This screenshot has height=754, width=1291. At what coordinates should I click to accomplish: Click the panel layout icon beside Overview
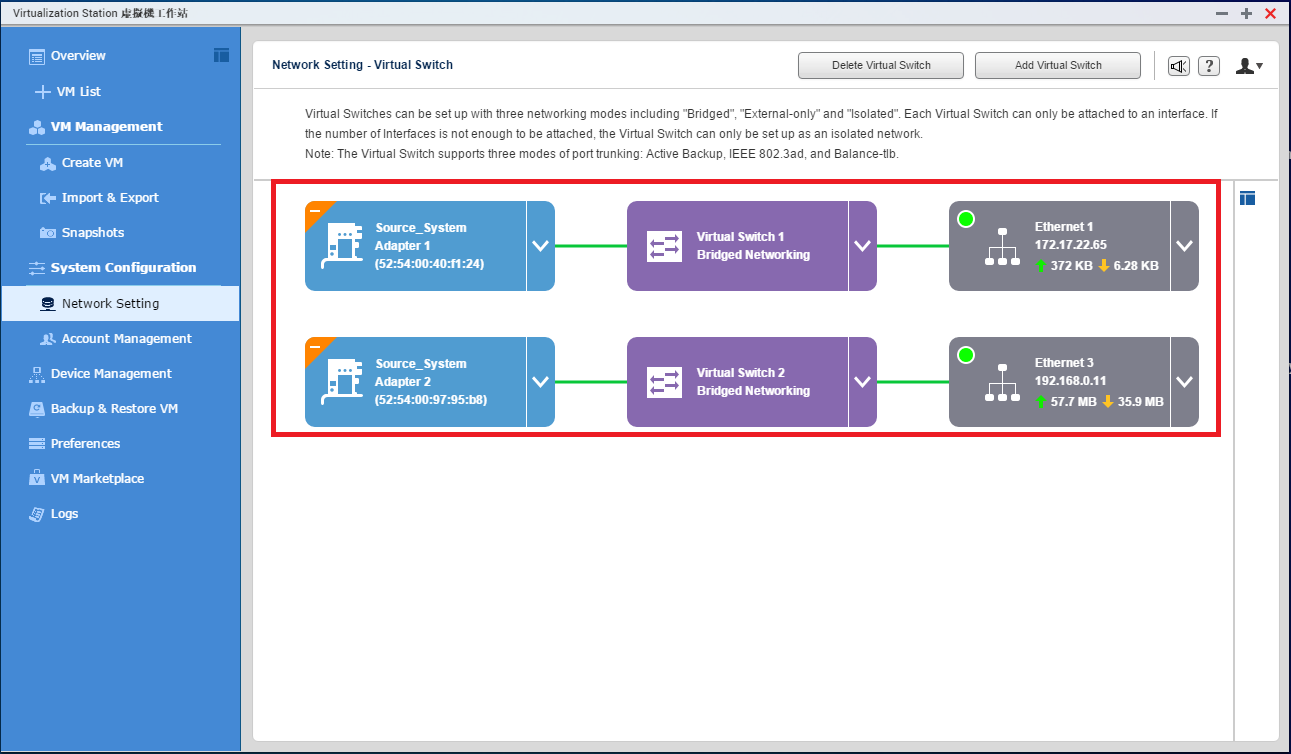pyautogui.click(x=222, y=55)
